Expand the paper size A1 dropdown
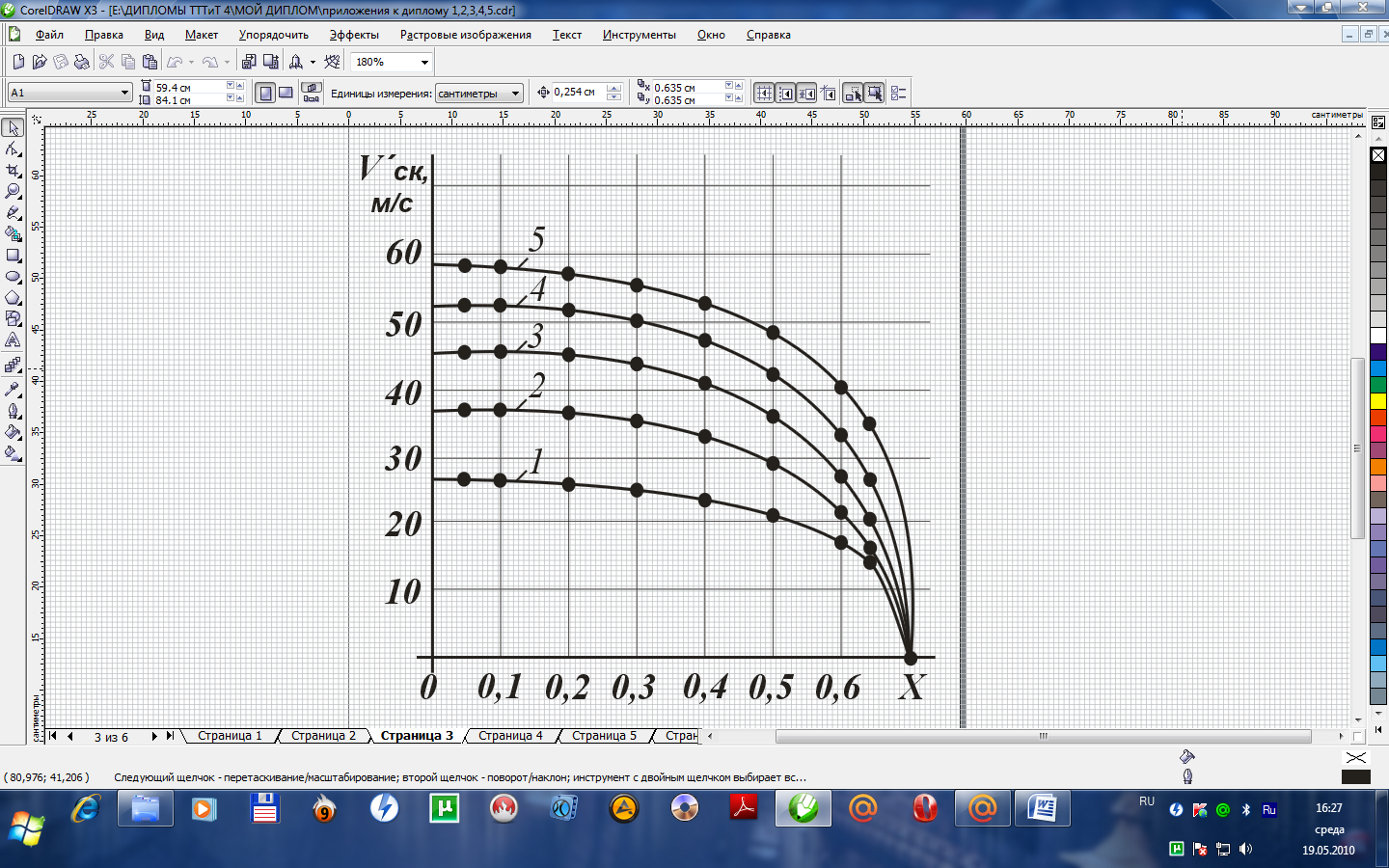The width and height of the screenshot is (1389, 868). point(124,94)
